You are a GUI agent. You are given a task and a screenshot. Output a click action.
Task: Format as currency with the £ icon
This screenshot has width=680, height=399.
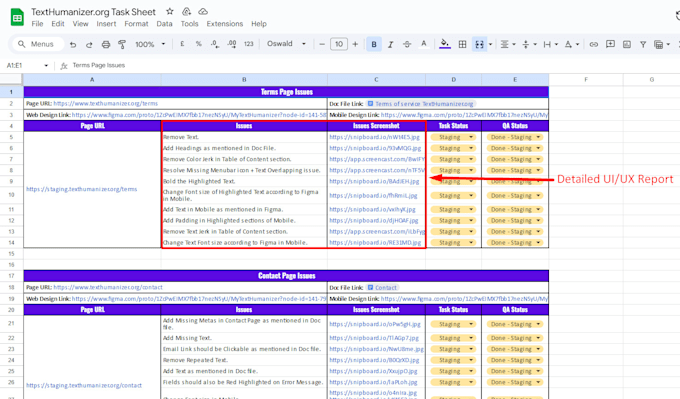point(182,44)
